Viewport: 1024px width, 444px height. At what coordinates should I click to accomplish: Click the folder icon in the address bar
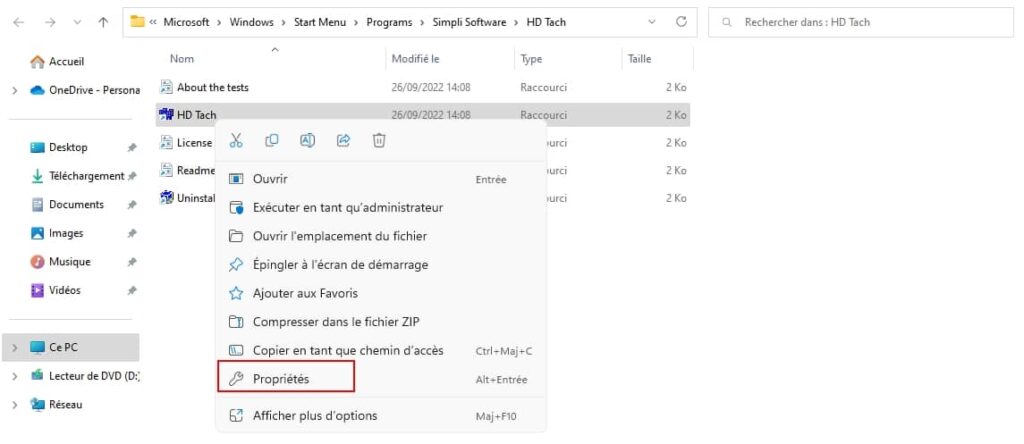pyautogui.click(x=137, y=22)
